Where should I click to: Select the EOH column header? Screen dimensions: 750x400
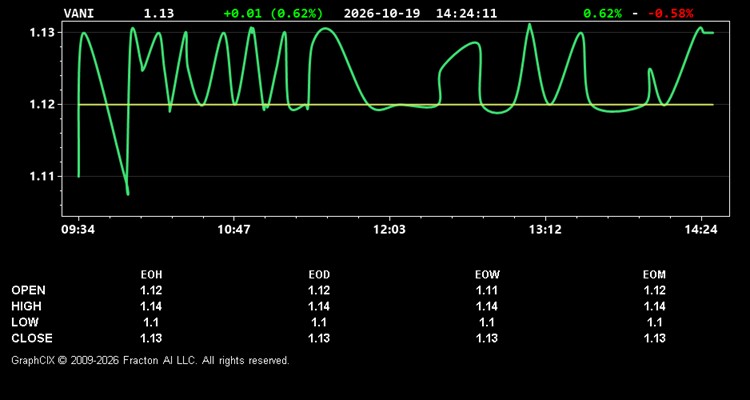coord(151,275)
